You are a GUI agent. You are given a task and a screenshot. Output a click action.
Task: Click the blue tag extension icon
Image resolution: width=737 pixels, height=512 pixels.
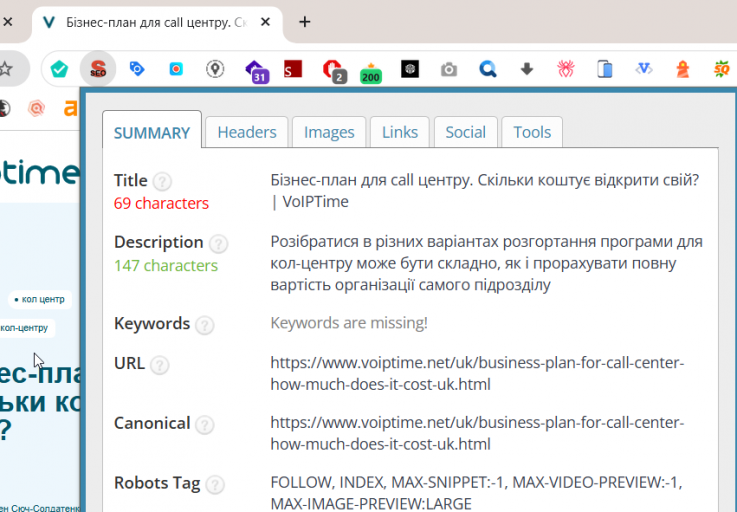[x=137, y=69]
